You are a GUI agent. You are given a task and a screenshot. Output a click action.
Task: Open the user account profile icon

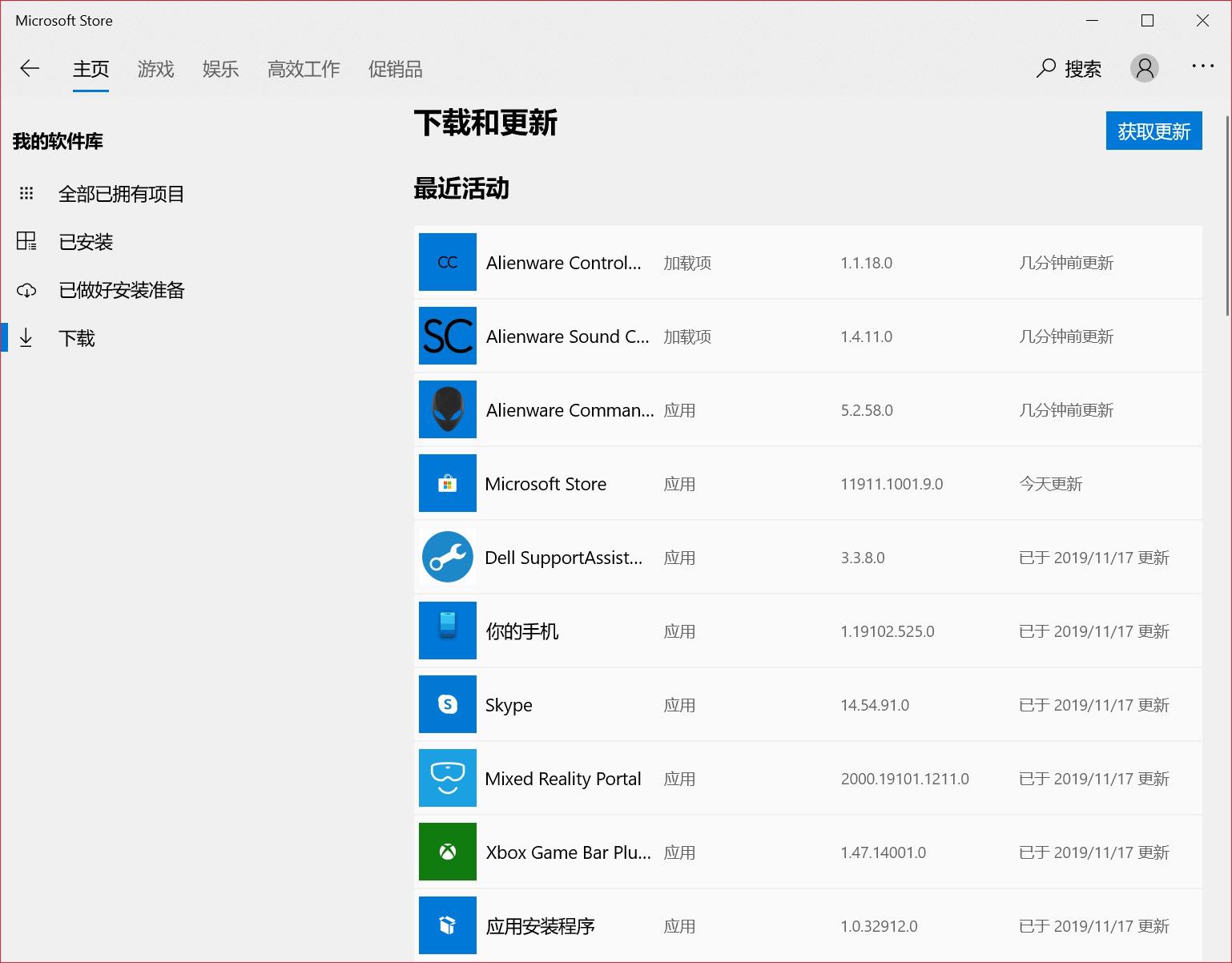click(1145, 68)
